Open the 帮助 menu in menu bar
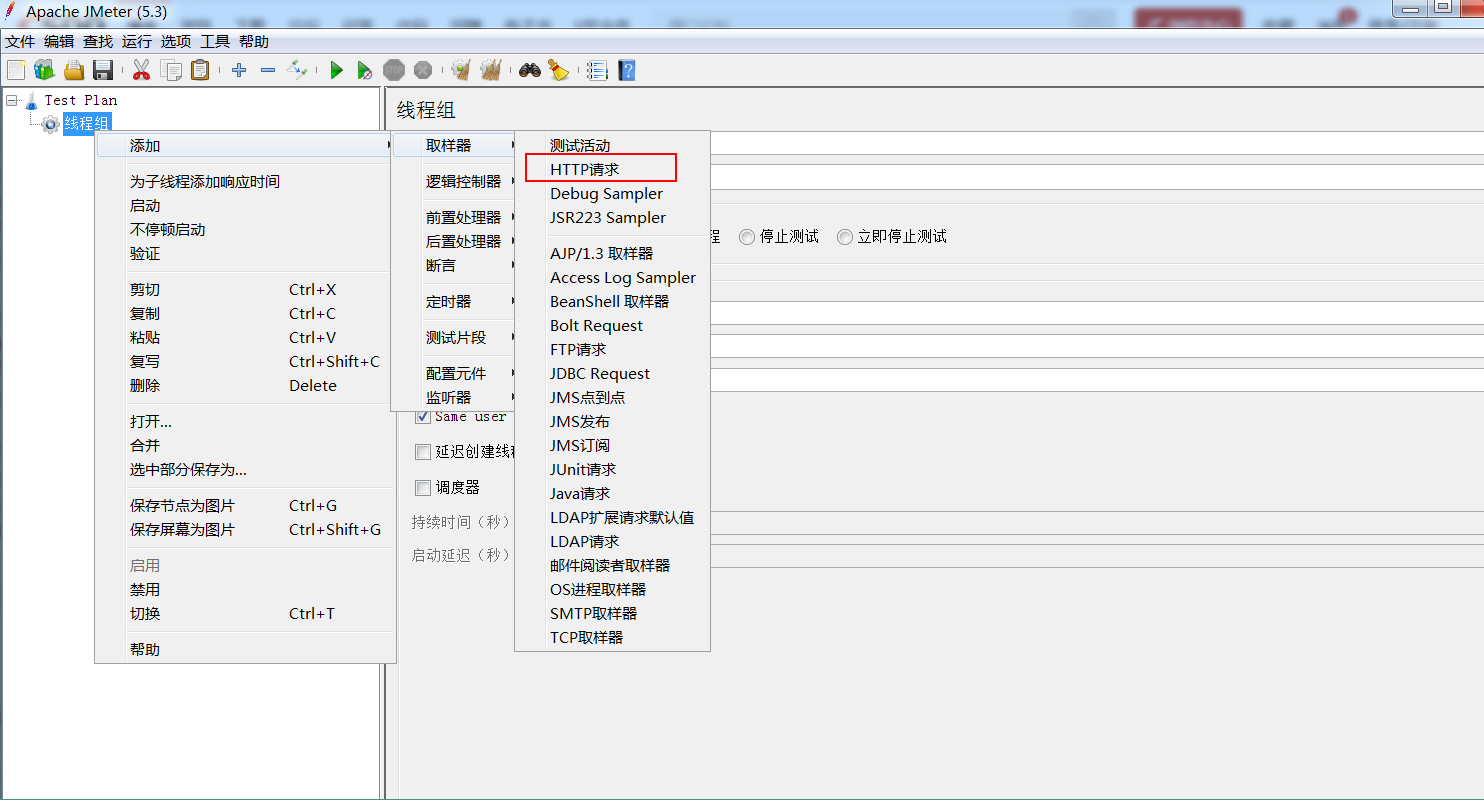This screenshot has height=801, width=1484. point(254,42)
